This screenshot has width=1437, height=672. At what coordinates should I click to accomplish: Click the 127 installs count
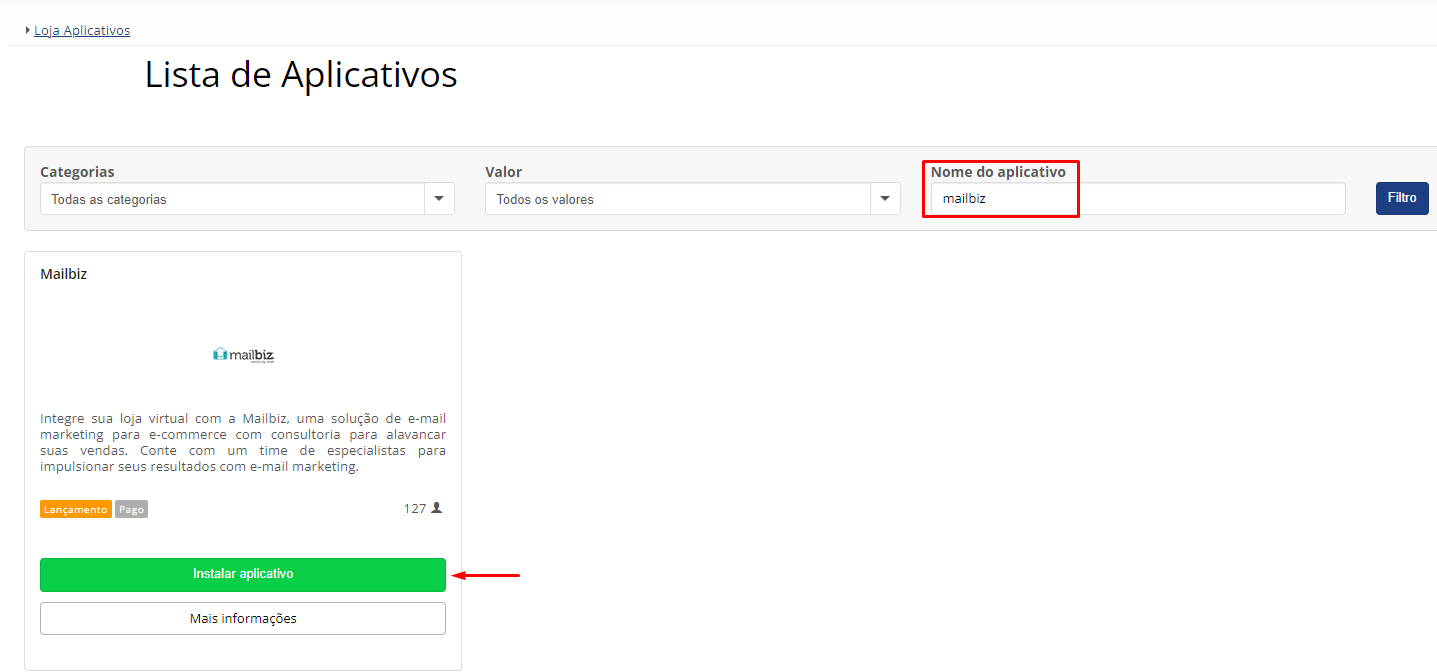coord(415,508)
